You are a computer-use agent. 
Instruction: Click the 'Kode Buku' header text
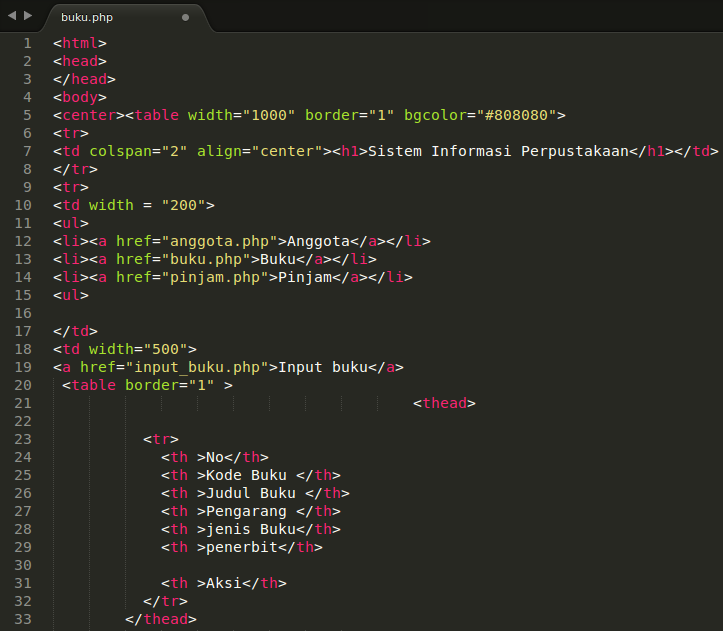click(x=246, y=475)
